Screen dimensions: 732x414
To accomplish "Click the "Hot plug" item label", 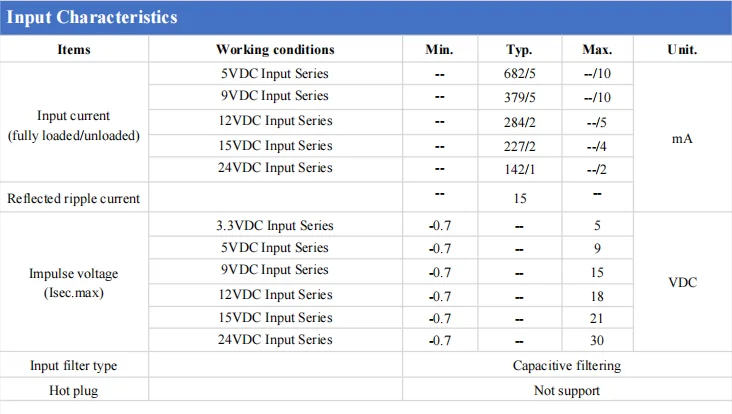I will point(74,390).
